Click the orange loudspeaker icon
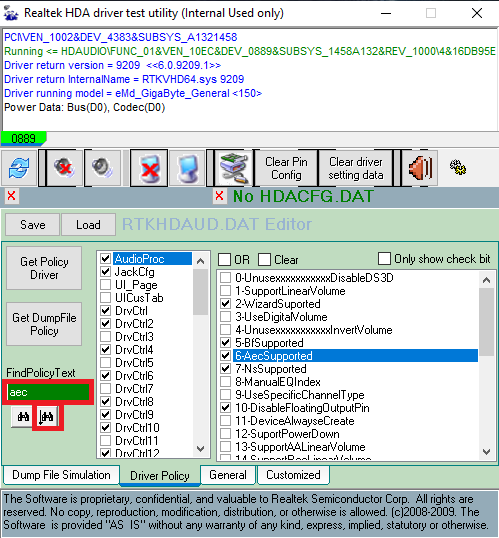 click(419, 168)
